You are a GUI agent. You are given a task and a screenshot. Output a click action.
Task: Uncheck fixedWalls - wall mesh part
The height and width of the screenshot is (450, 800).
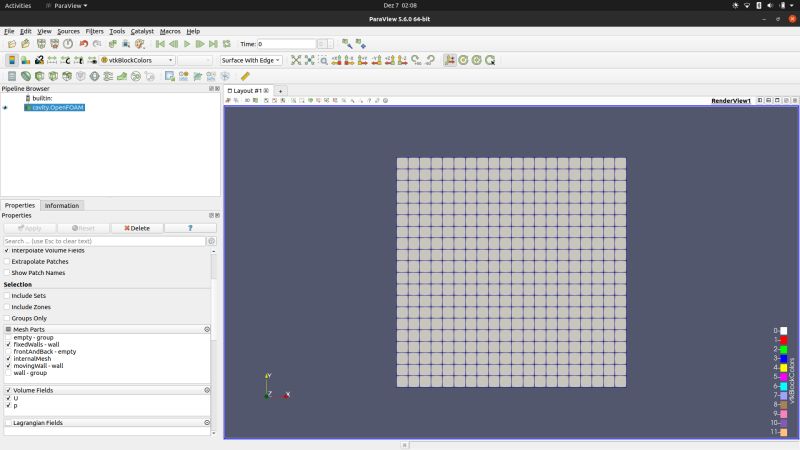pos(8,344)
